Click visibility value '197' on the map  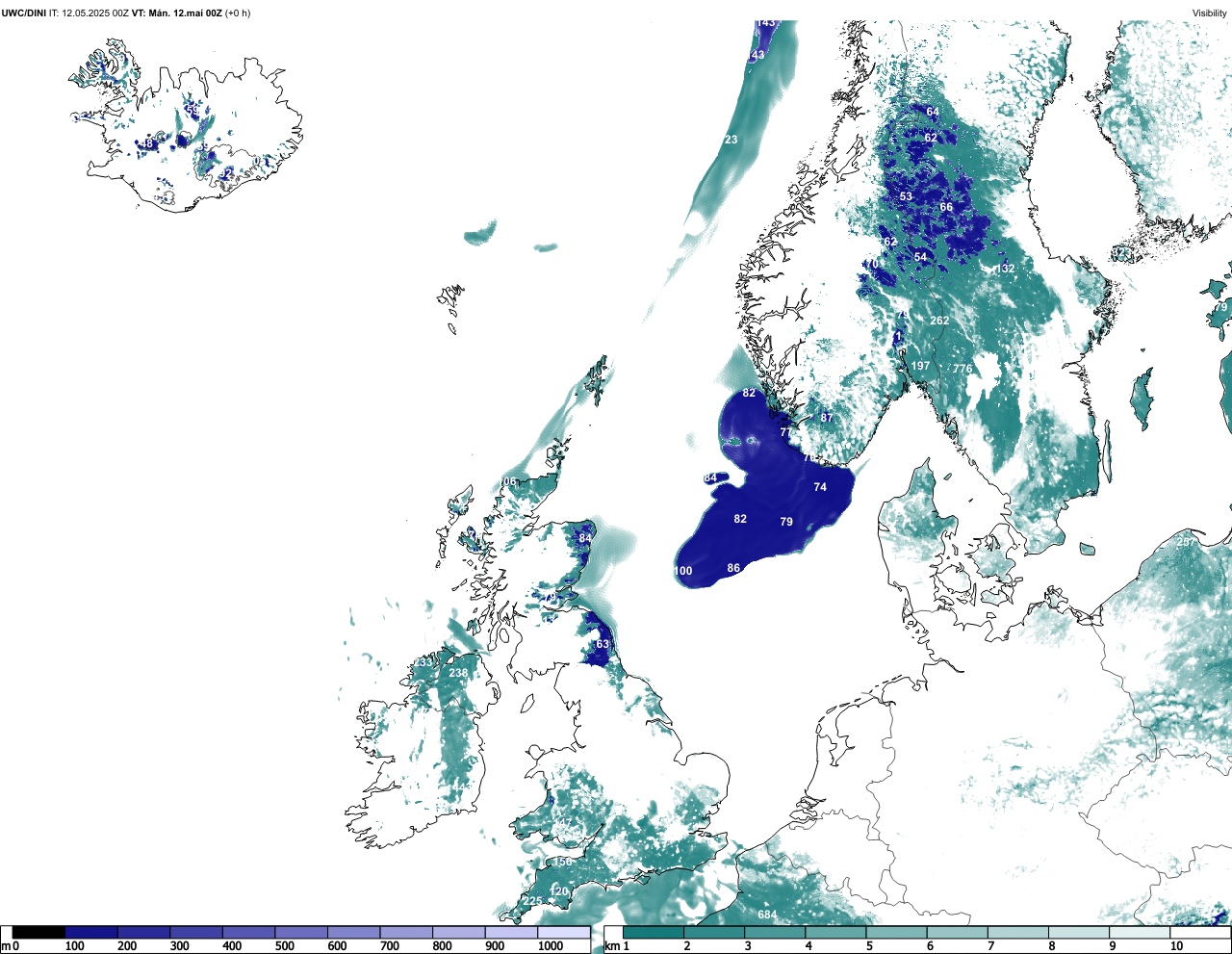[x=921, y=366]
